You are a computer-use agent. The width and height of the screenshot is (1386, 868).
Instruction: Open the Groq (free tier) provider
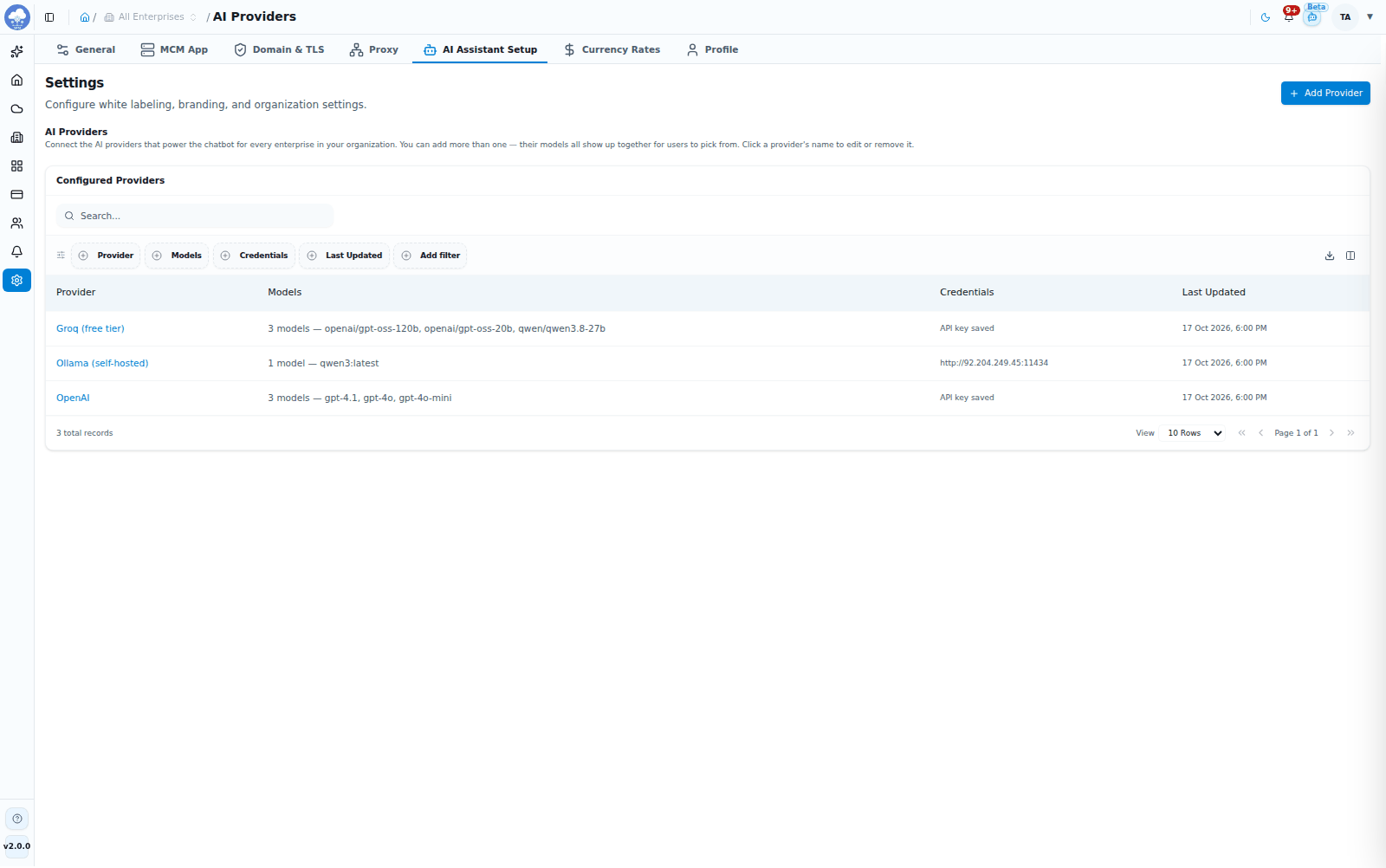point(90,329)
